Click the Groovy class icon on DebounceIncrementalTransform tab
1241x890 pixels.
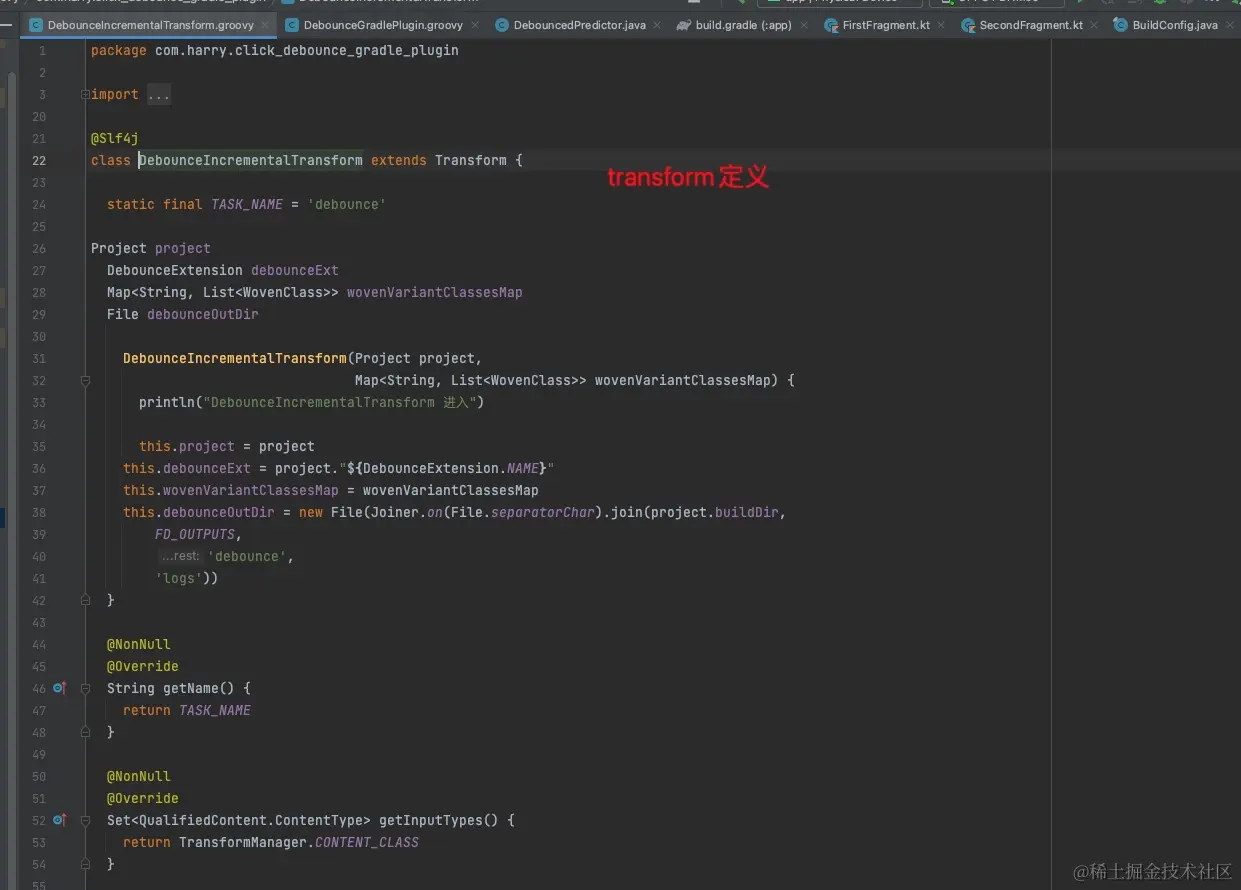point(36,25)
